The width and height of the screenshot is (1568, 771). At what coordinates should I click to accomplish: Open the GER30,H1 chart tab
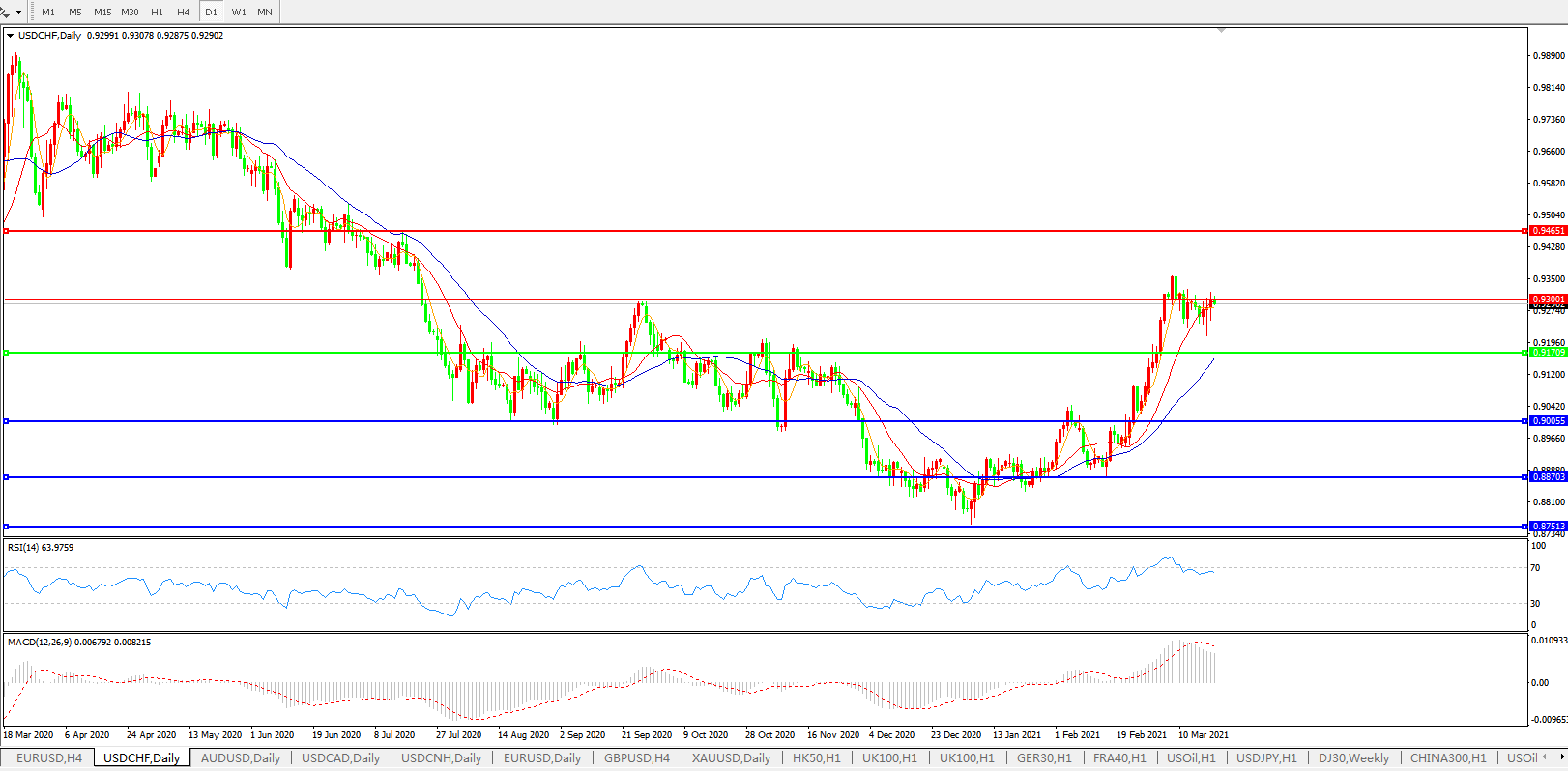click(1044, 758)
